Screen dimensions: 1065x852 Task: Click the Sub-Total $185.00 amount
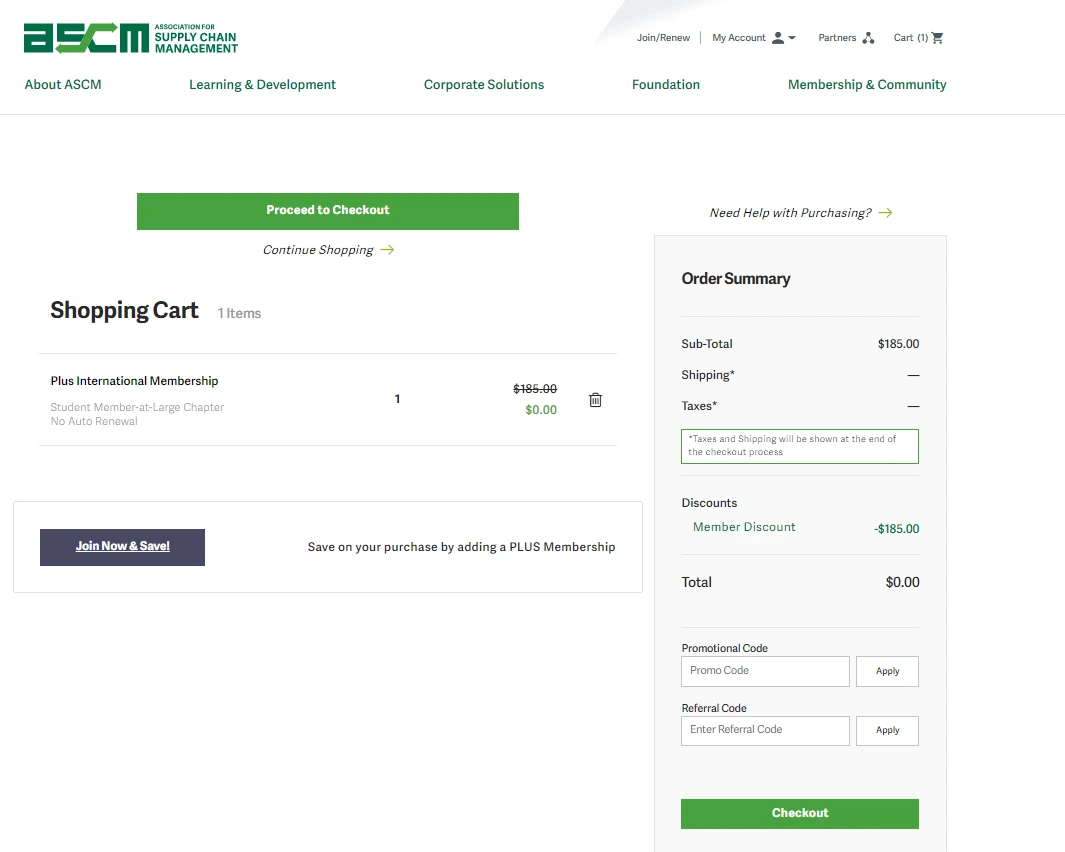tap(898, 344)
